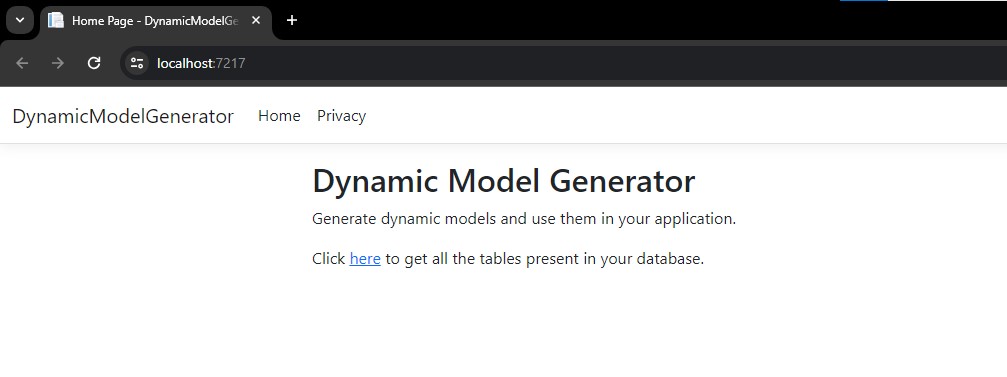
Task: Click the tab's page favicon icon
Action: click(x=57, y=21)
